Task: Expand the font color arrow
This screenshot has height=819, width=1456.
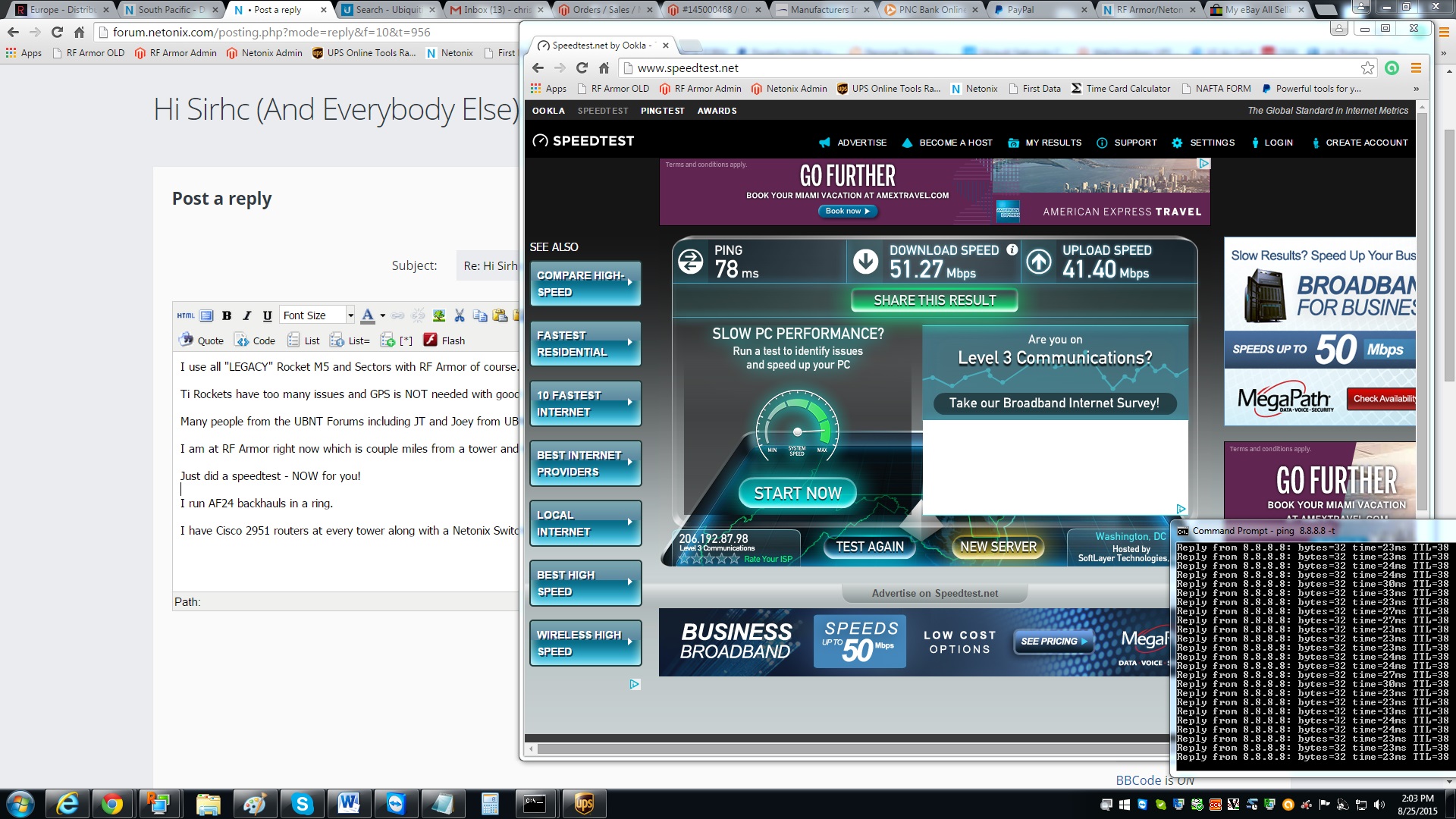Action: pyautogui.click(x=382, y=315)
